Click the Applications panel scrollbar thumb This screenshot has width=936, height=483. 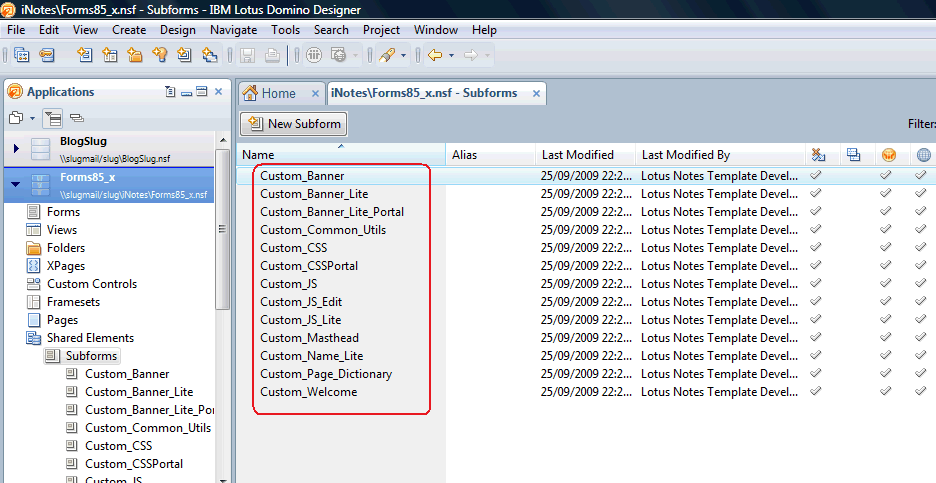(x=222, y=229)
